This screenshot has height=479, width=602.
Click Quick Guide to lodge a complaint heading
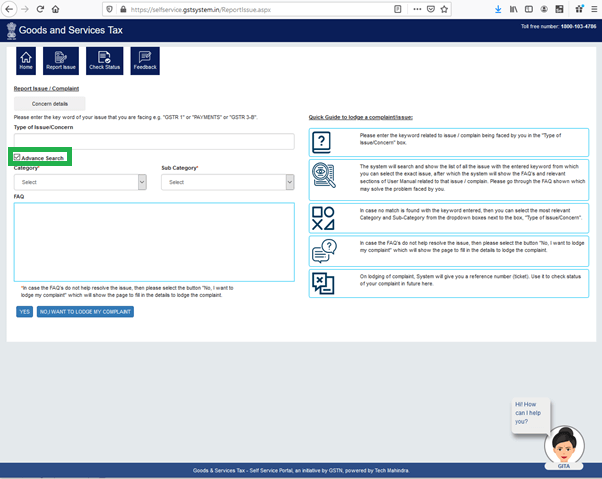coord(361,117)
